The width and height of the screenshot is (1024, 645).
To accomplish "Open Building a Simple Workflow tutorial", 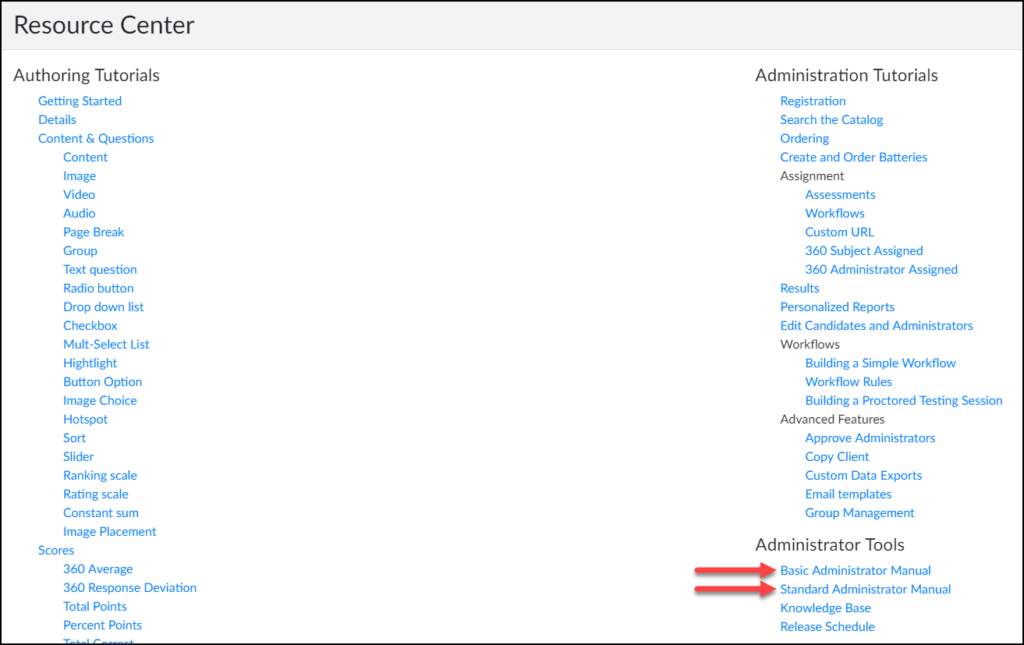I will click(880, 363).
